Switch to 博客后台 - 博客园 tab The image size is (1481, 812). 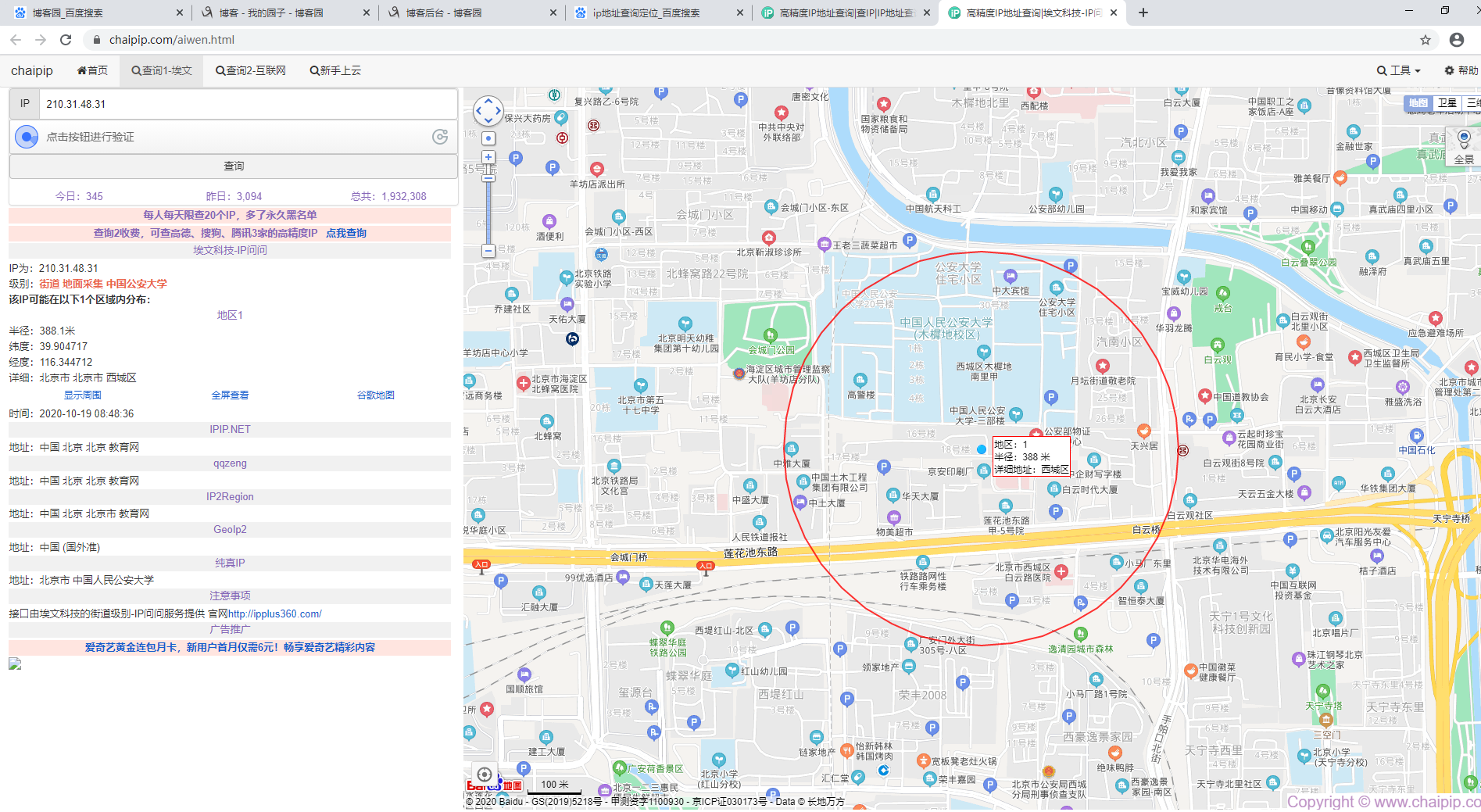point(471,13)
